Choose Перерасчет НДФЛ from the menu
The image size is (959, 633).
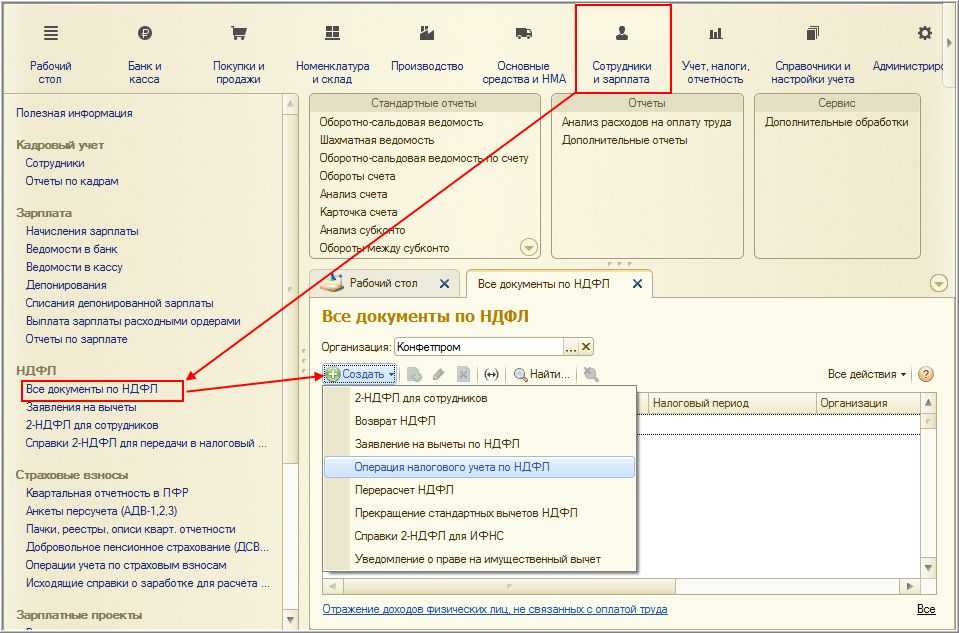404,490
